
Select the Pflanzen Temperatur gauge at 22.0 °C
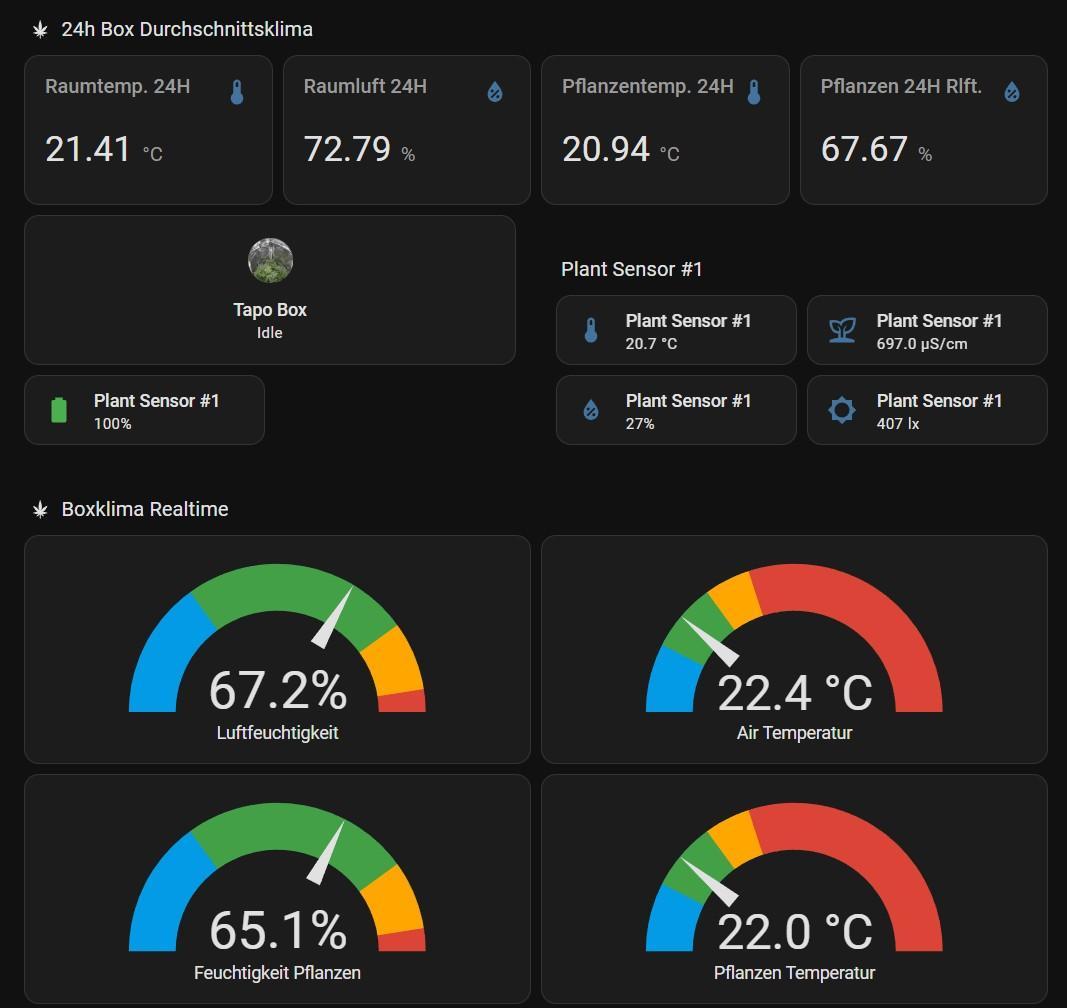click(794, 889)
